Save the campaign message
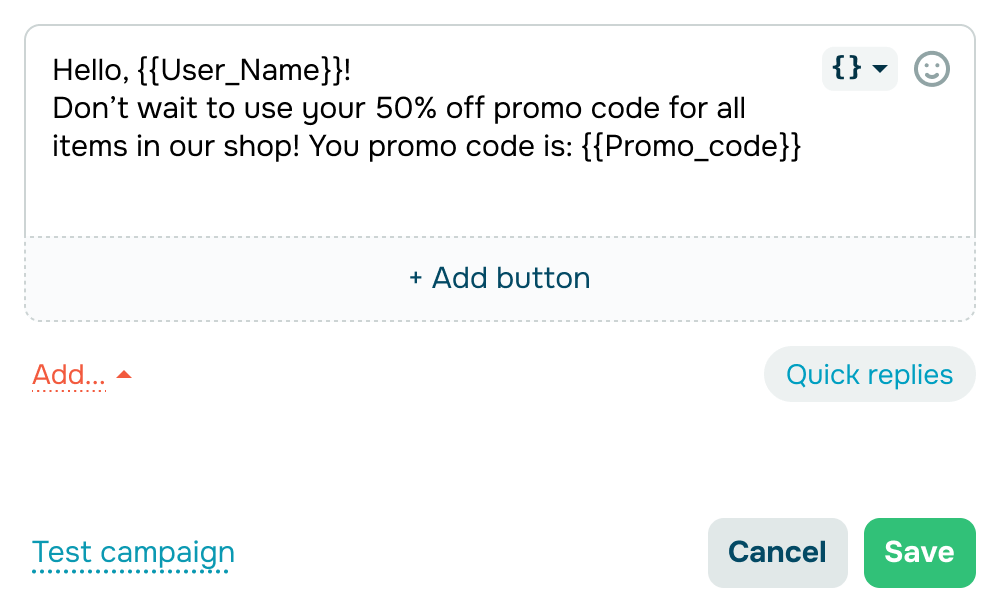 coord(919,552)
